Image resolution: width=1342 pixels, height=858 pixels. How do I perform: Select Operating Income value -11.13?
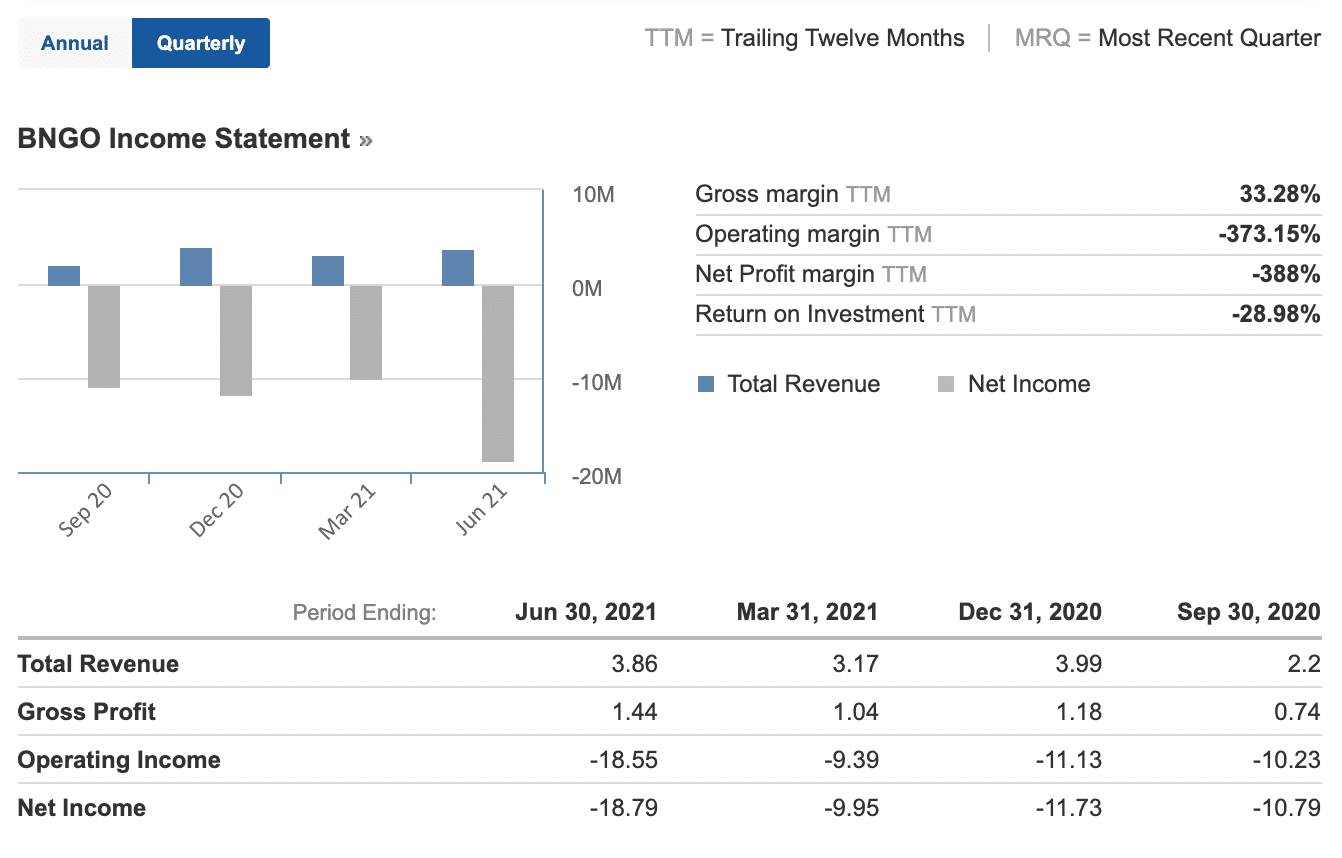(1070, 760)
